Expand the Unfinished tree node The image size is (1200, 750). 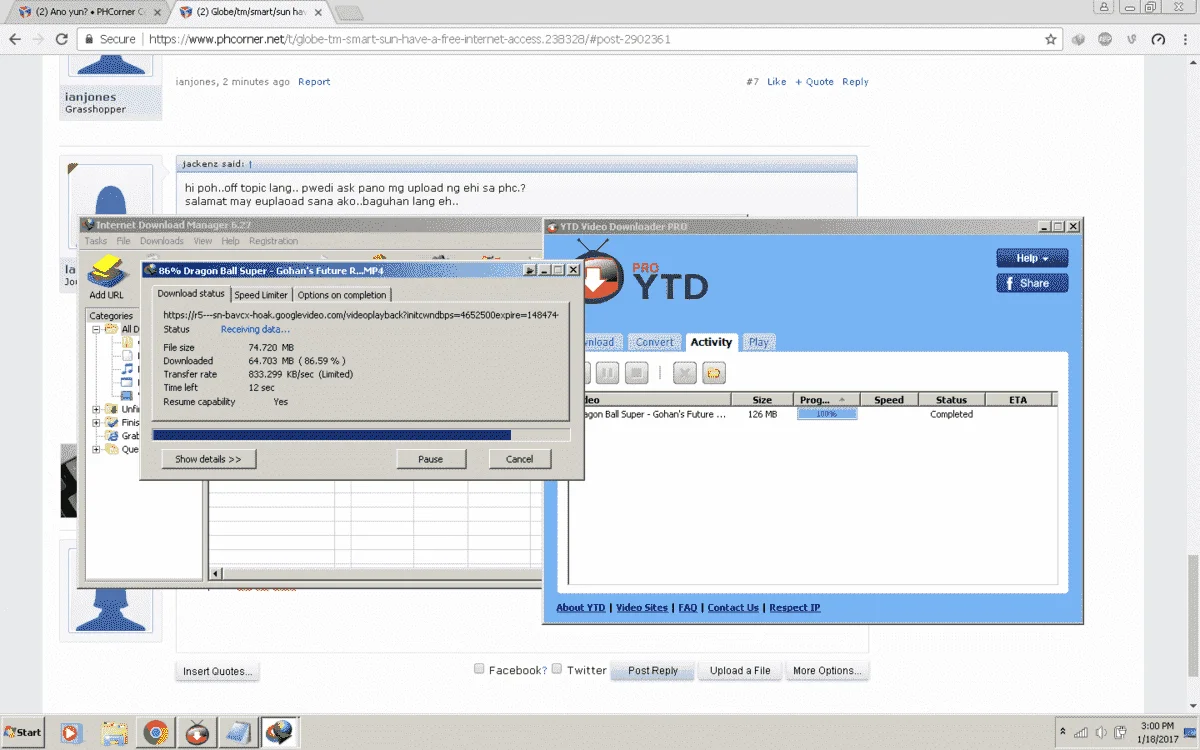click(97, 409)
